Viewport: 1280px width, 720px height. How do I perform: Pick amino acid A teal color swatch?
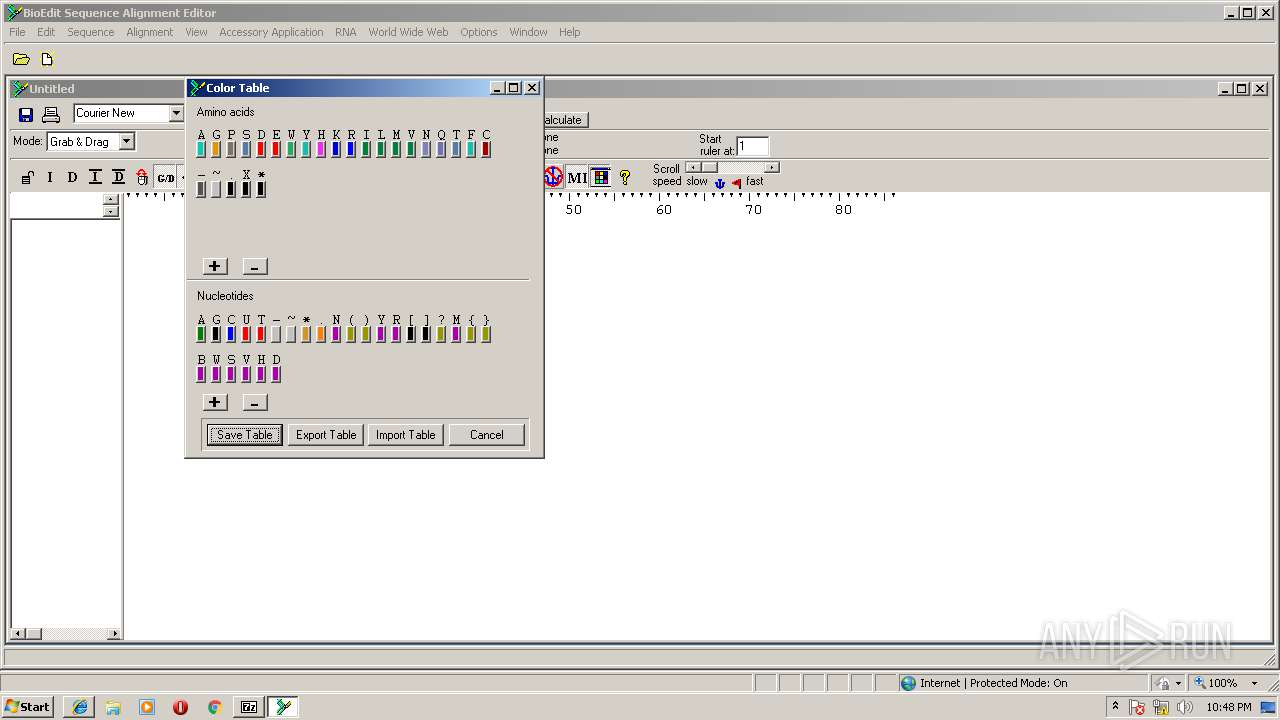point(201,149)
